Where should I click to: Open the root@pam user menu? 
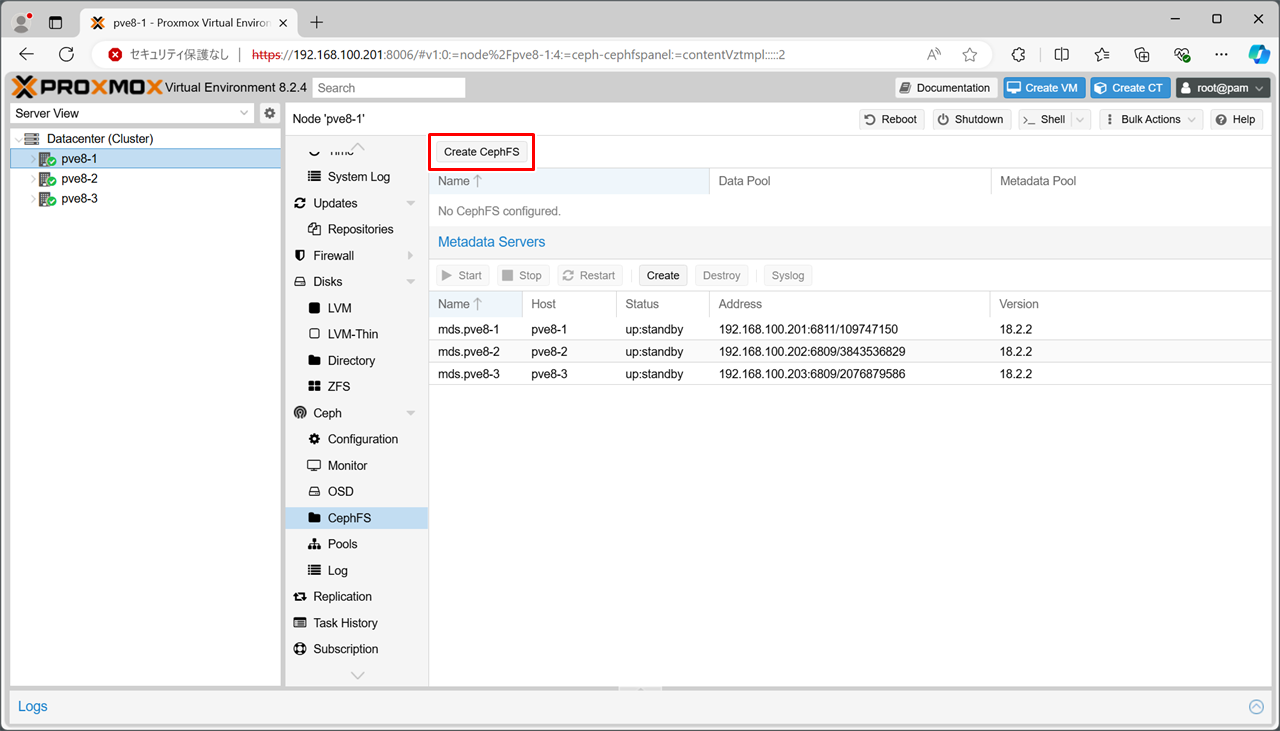pyautogui.click(x=1222, y=88)
